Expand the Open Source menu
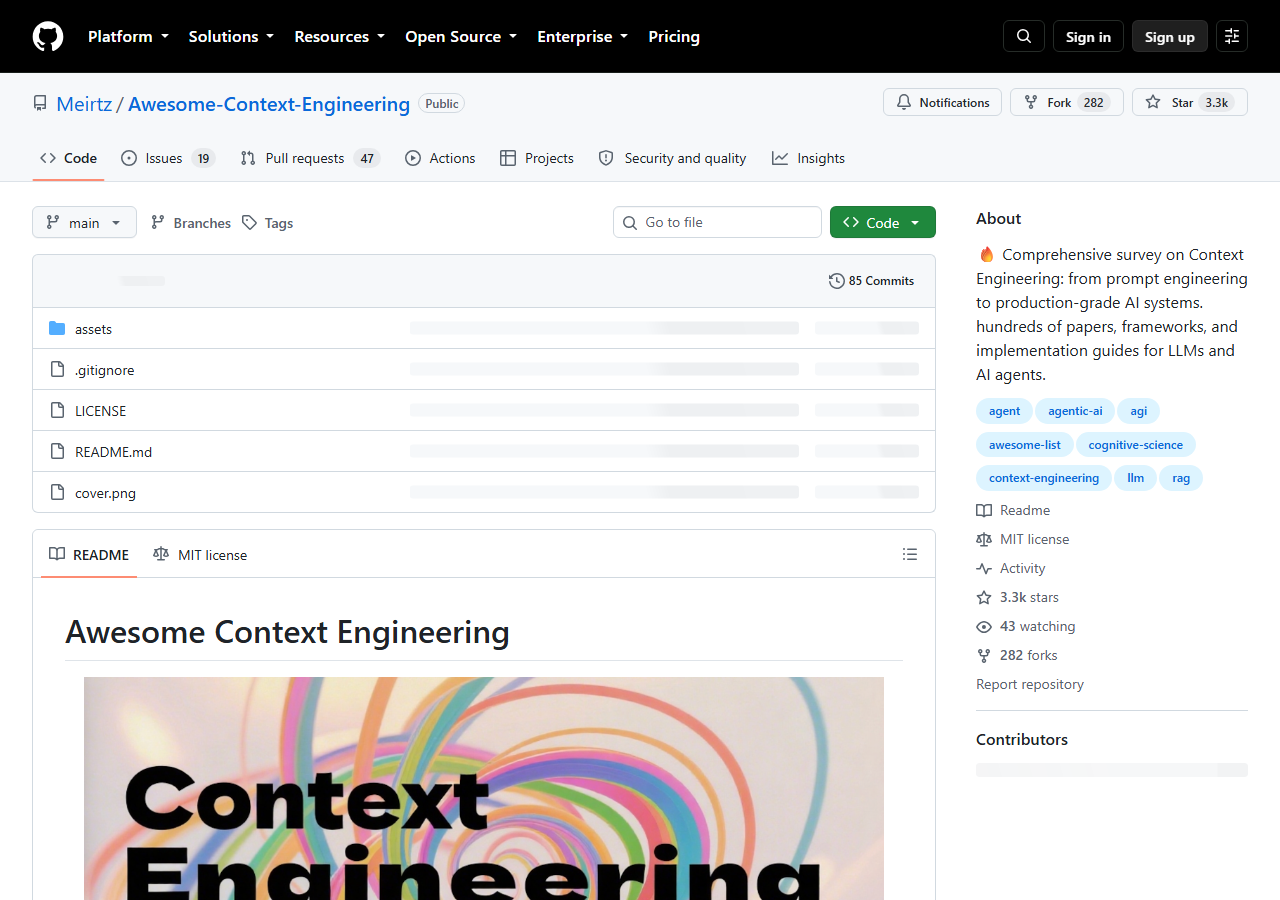The height and width of the screenshot is (900, 1280). tap(461, 36)
